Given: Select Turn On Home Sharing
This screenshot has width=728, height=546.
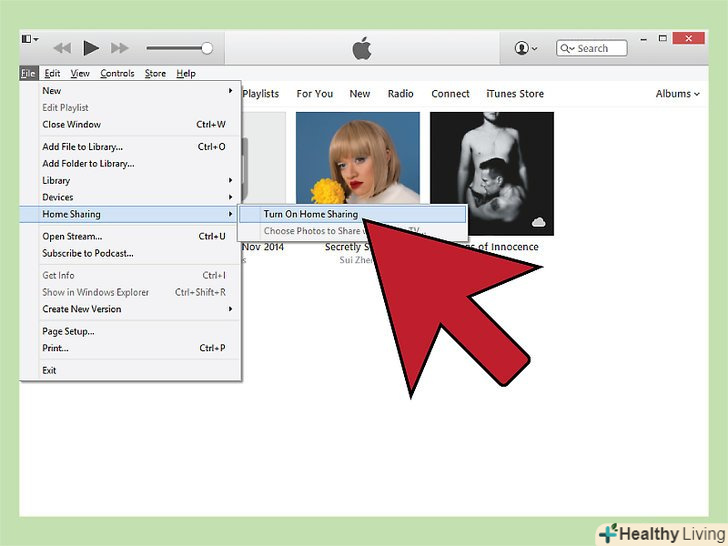Looking at the screenshot, I should [x=352, y=214].
